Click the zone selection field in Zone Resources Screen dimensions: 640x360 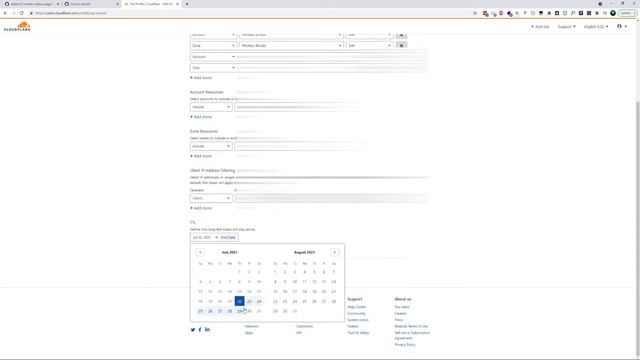pyautogui.click(x=298, y=146)
